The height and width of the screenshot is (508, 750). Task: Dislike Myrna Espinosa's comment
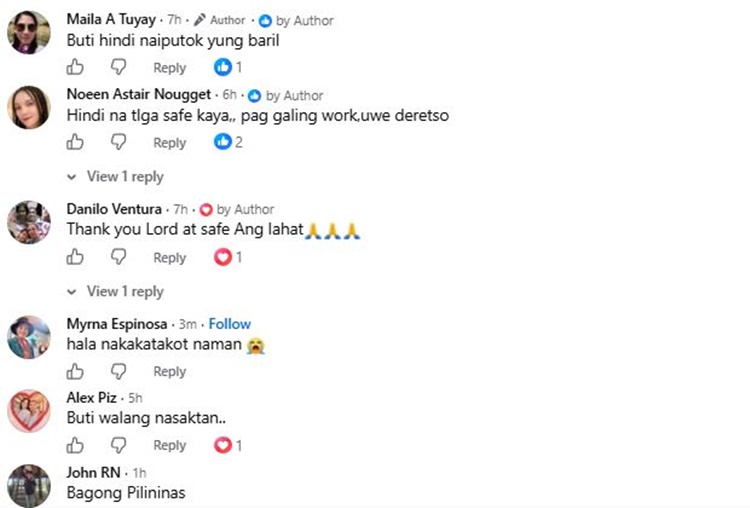118,371
